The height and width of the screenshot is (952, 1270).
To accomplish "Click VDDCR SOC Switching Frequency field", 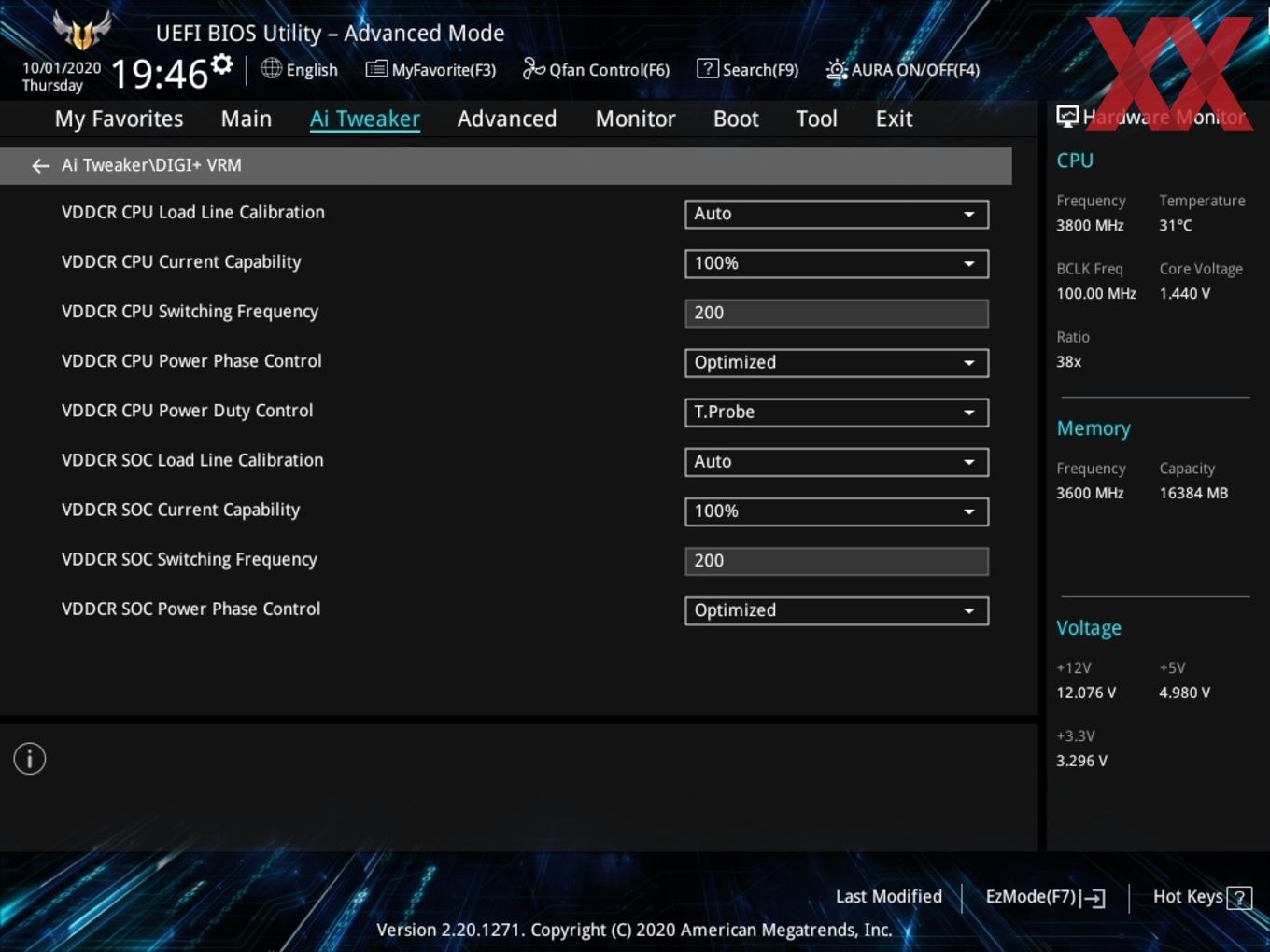I will [x=837, y=561].
